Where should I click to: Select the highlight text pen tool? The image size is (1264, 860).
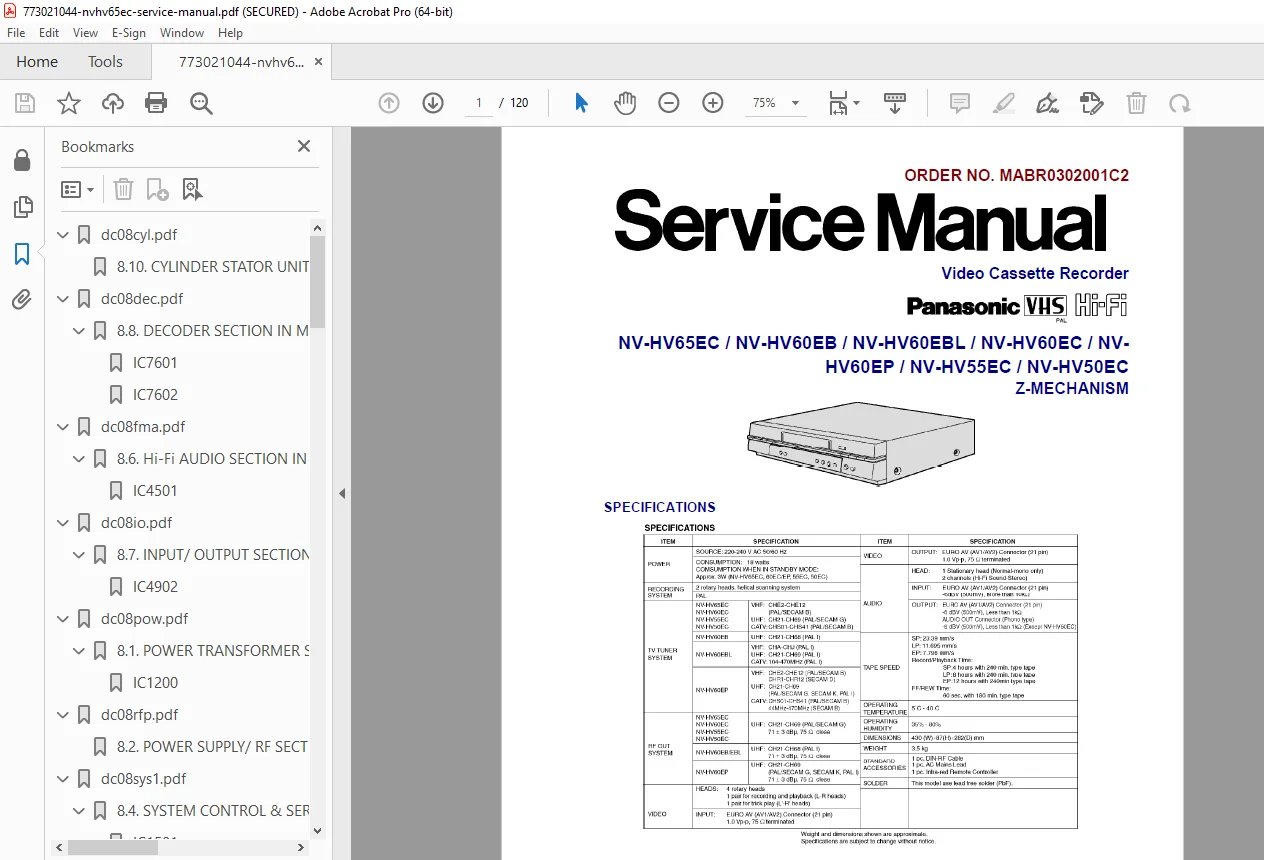pos(1004,103)
